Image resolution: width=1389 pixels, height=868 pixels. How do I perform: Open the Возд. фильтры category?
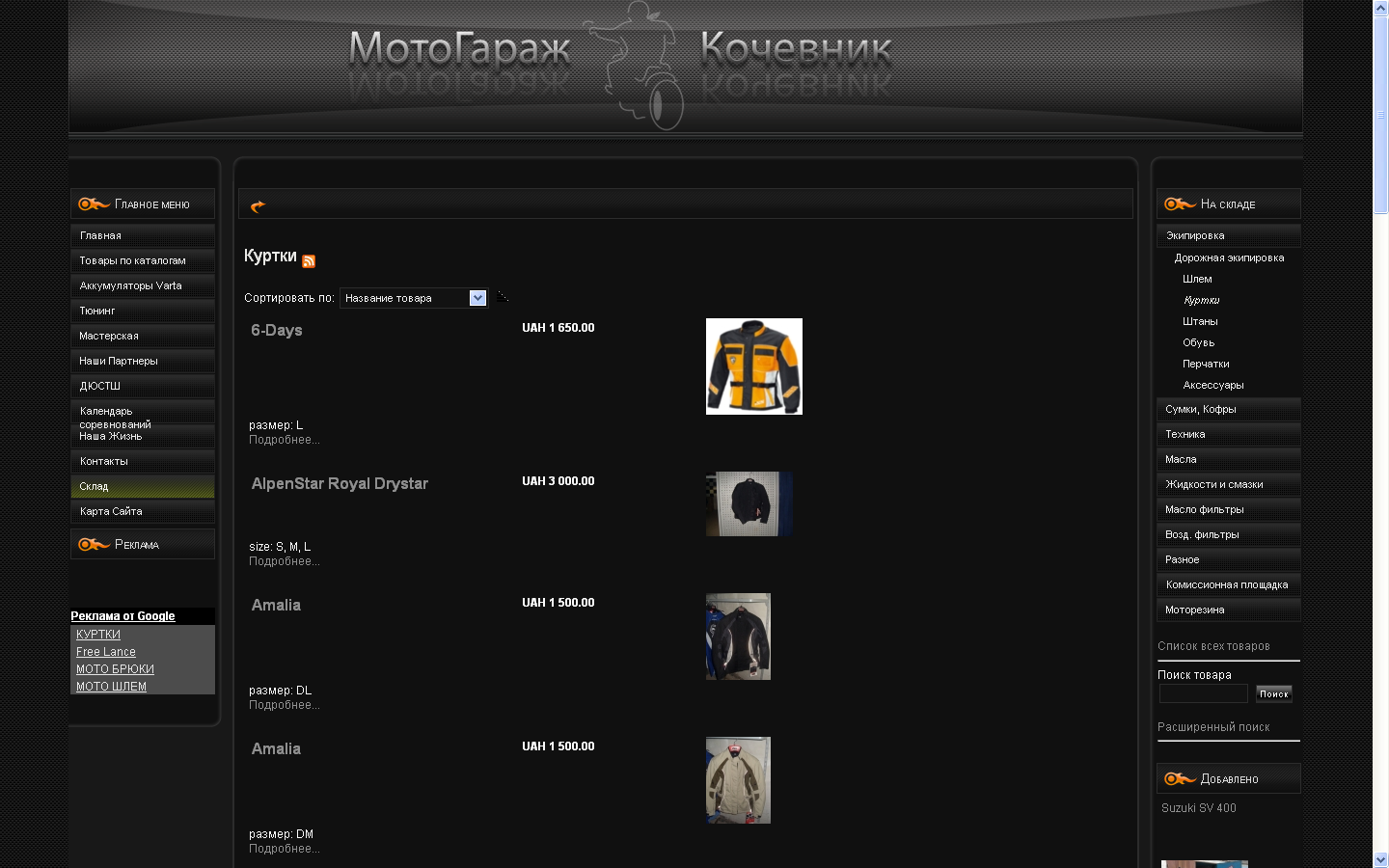tap(1229, 534)
